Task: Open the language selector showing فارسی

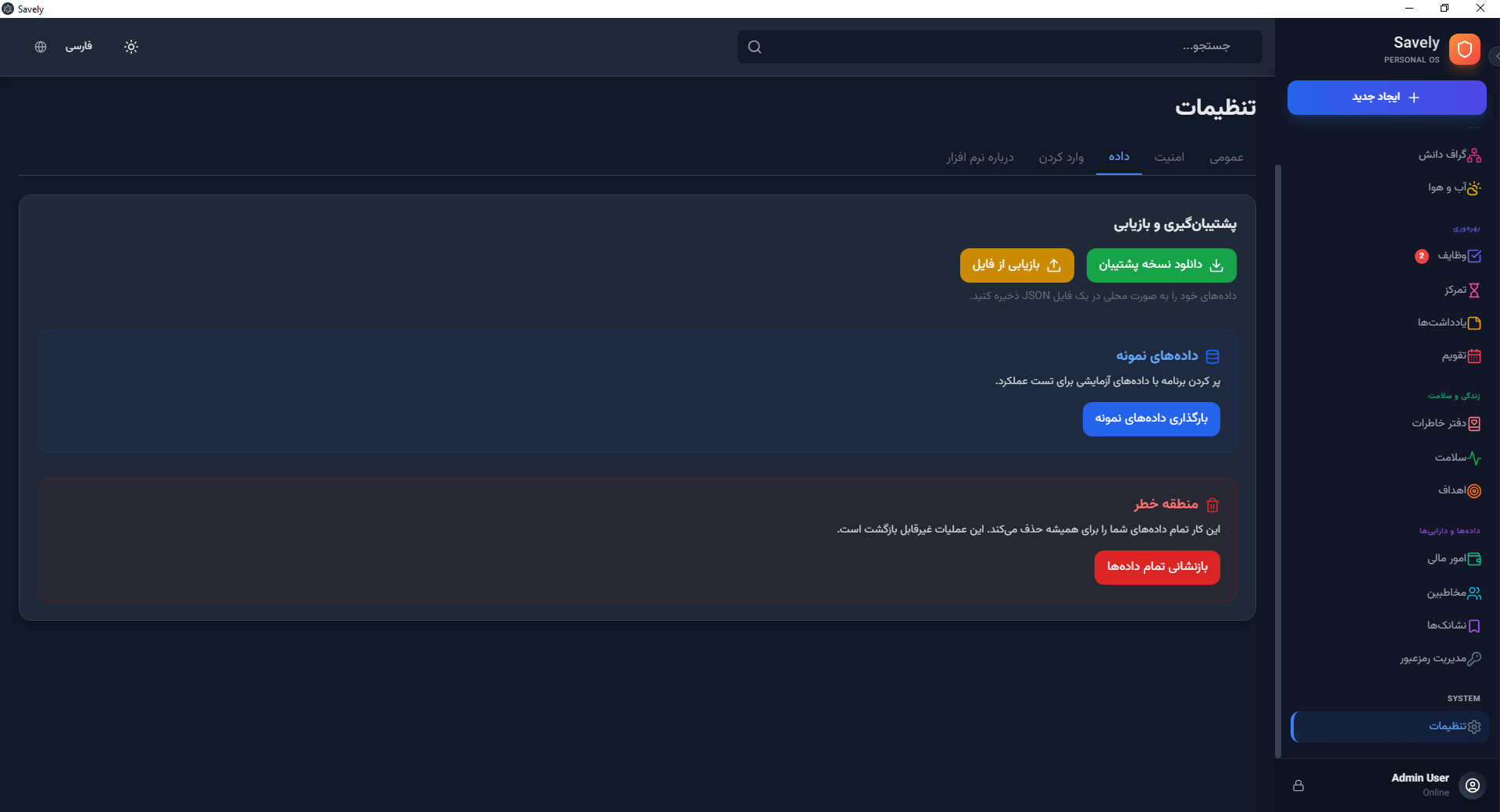Action: 78,47
